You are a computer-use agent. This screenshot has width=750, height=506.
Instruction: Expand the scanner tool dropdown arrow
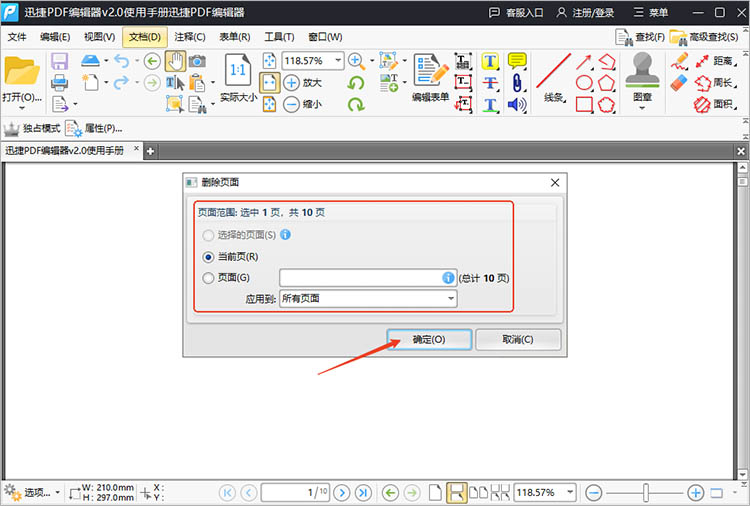106,61
